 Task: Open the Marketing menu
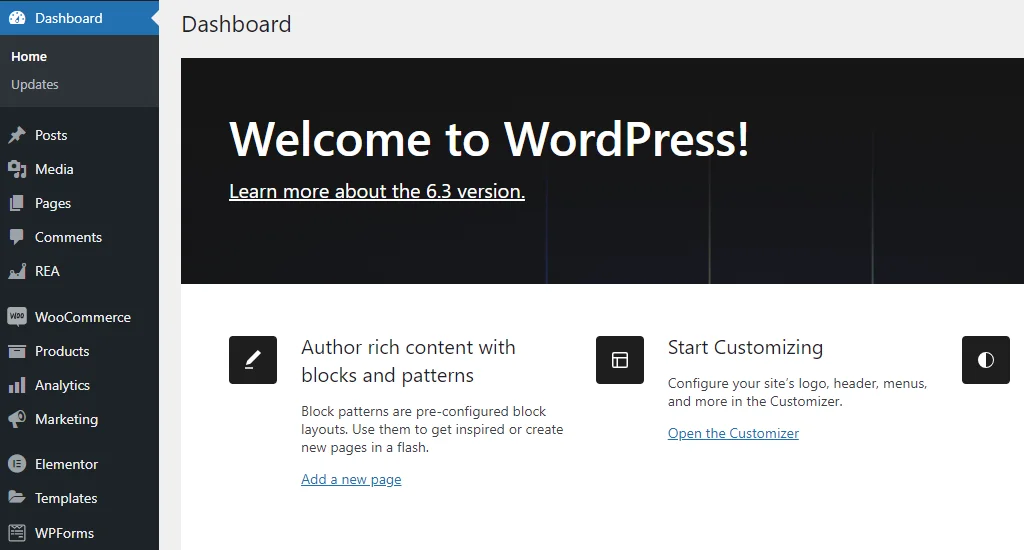coord(79,419)
